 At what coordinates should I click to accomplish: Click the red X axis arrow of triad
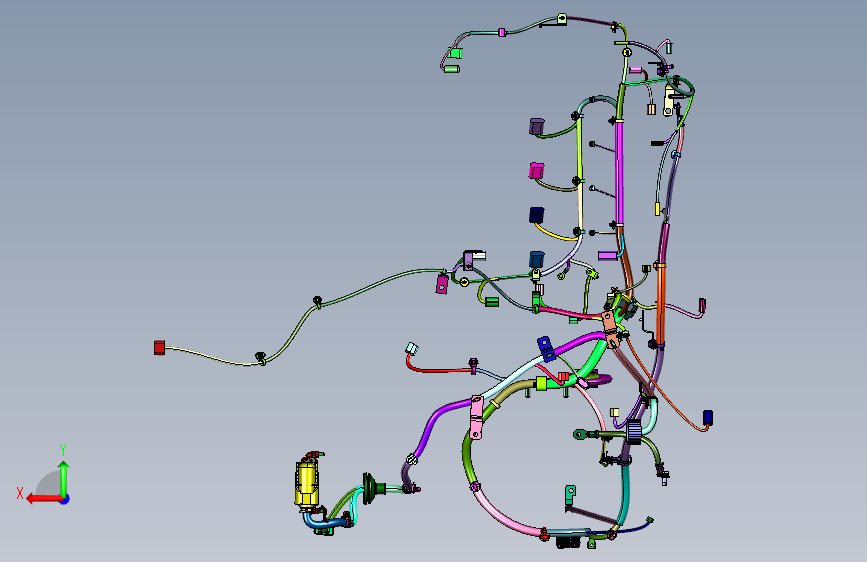click(43, 499)
